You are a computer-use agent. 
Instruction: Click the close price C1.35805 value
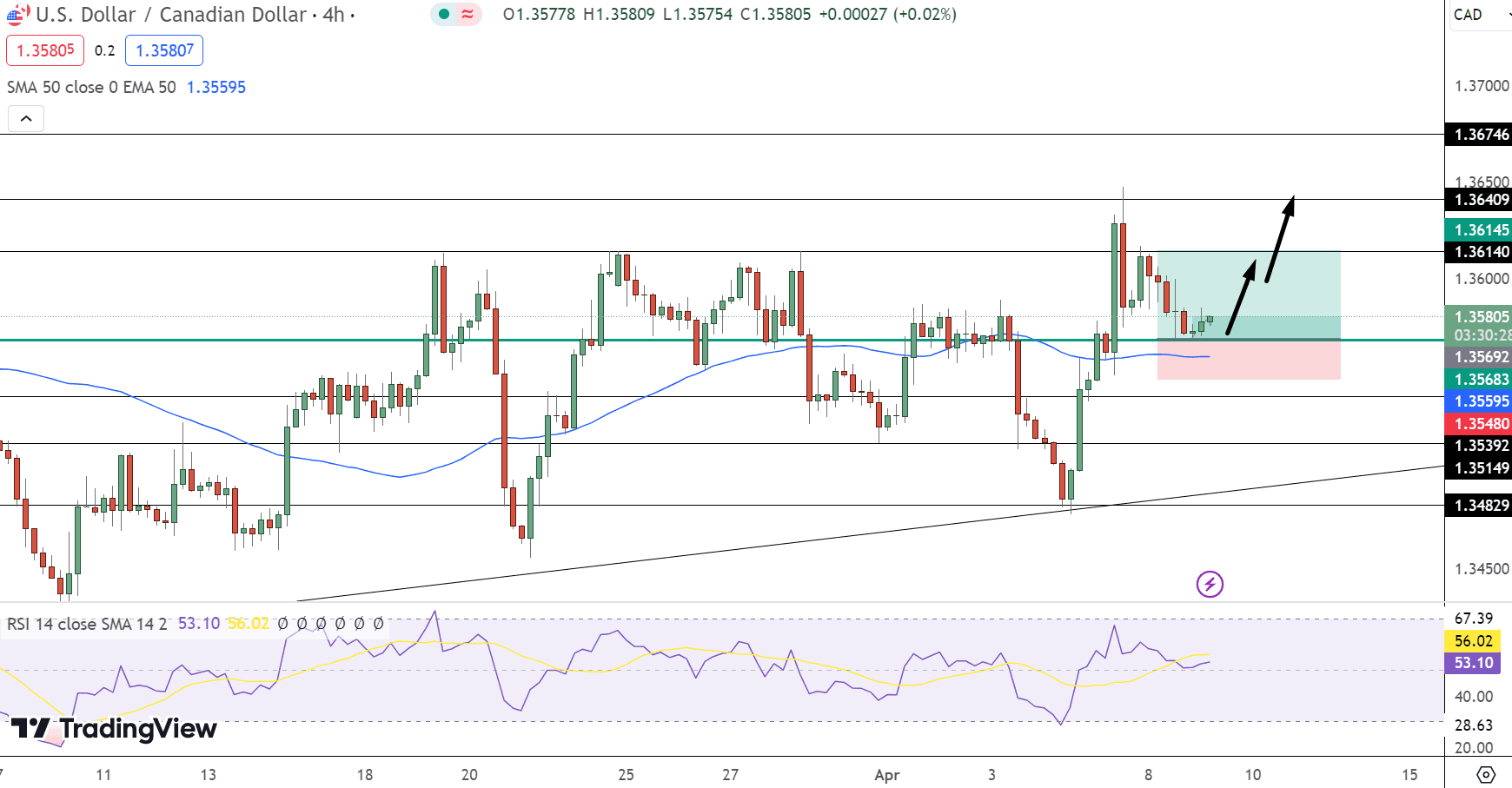[x=775, y=15]
